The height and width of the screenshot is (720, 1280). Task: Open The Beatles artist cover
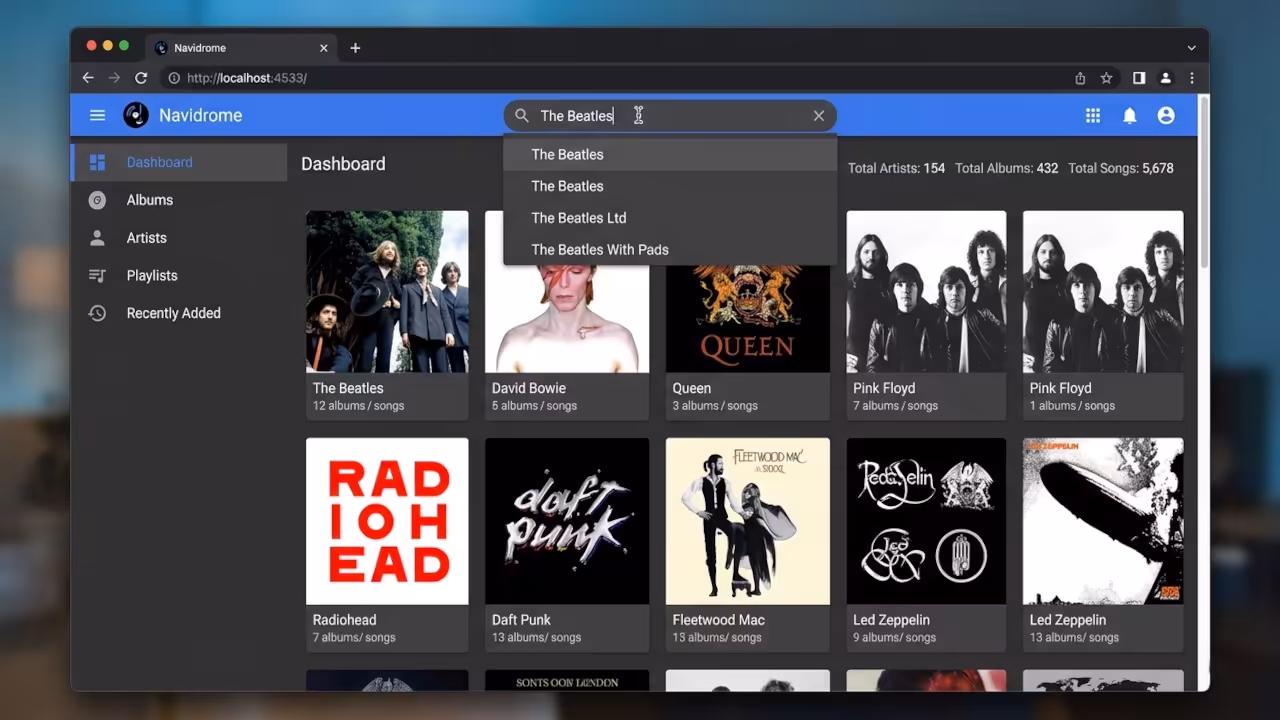(387, 291)
